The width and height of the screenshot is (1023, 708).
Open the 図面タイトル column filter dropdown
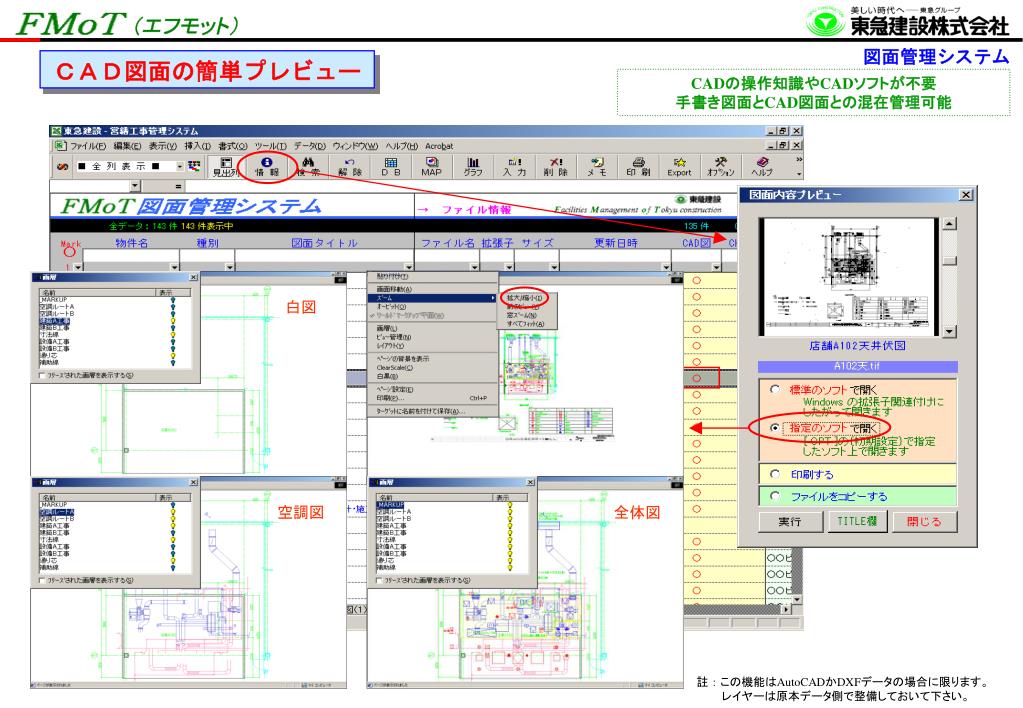[x=408, y=267]
